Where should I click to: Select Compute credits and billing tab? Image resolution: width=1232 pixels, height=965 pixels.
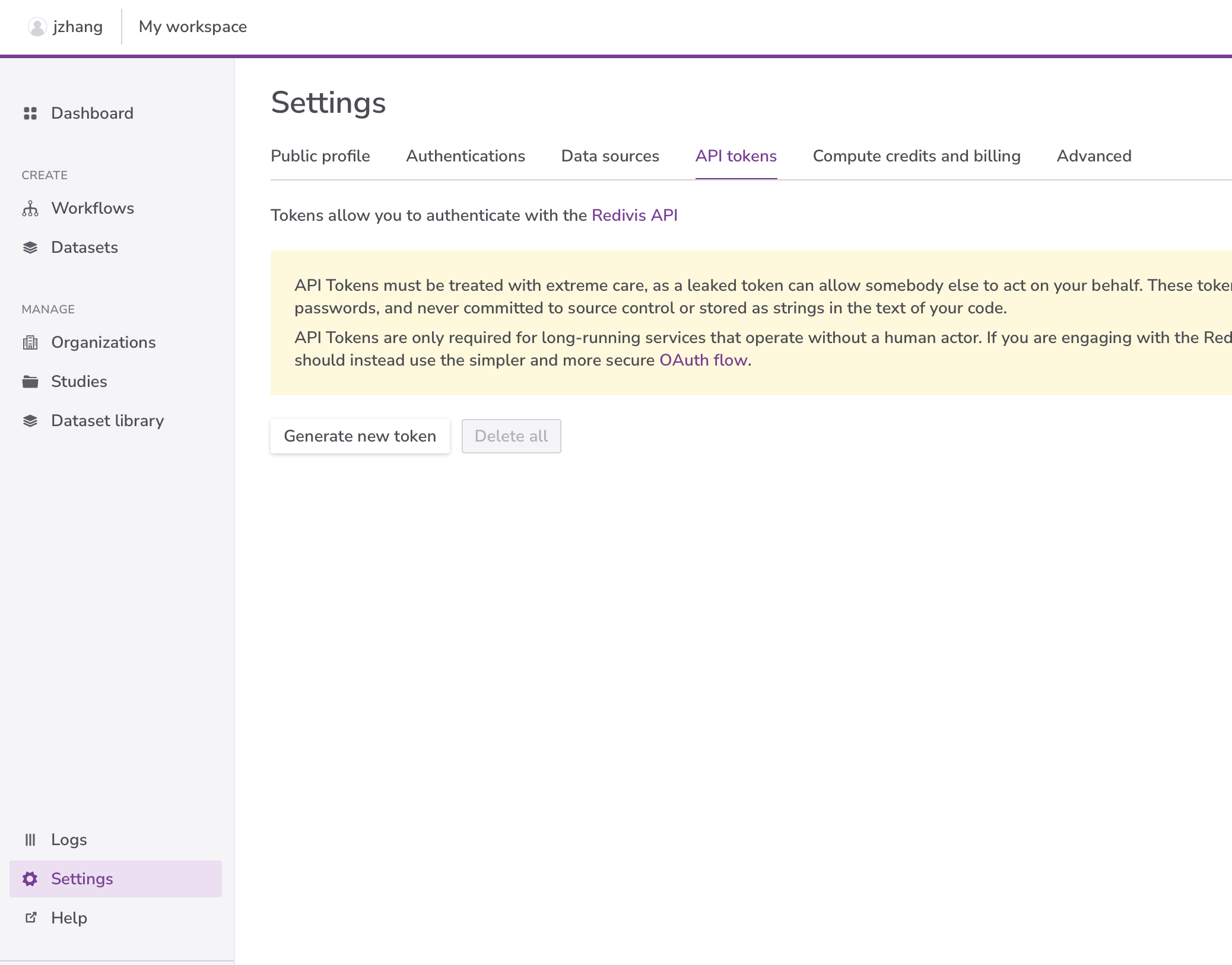916,156
